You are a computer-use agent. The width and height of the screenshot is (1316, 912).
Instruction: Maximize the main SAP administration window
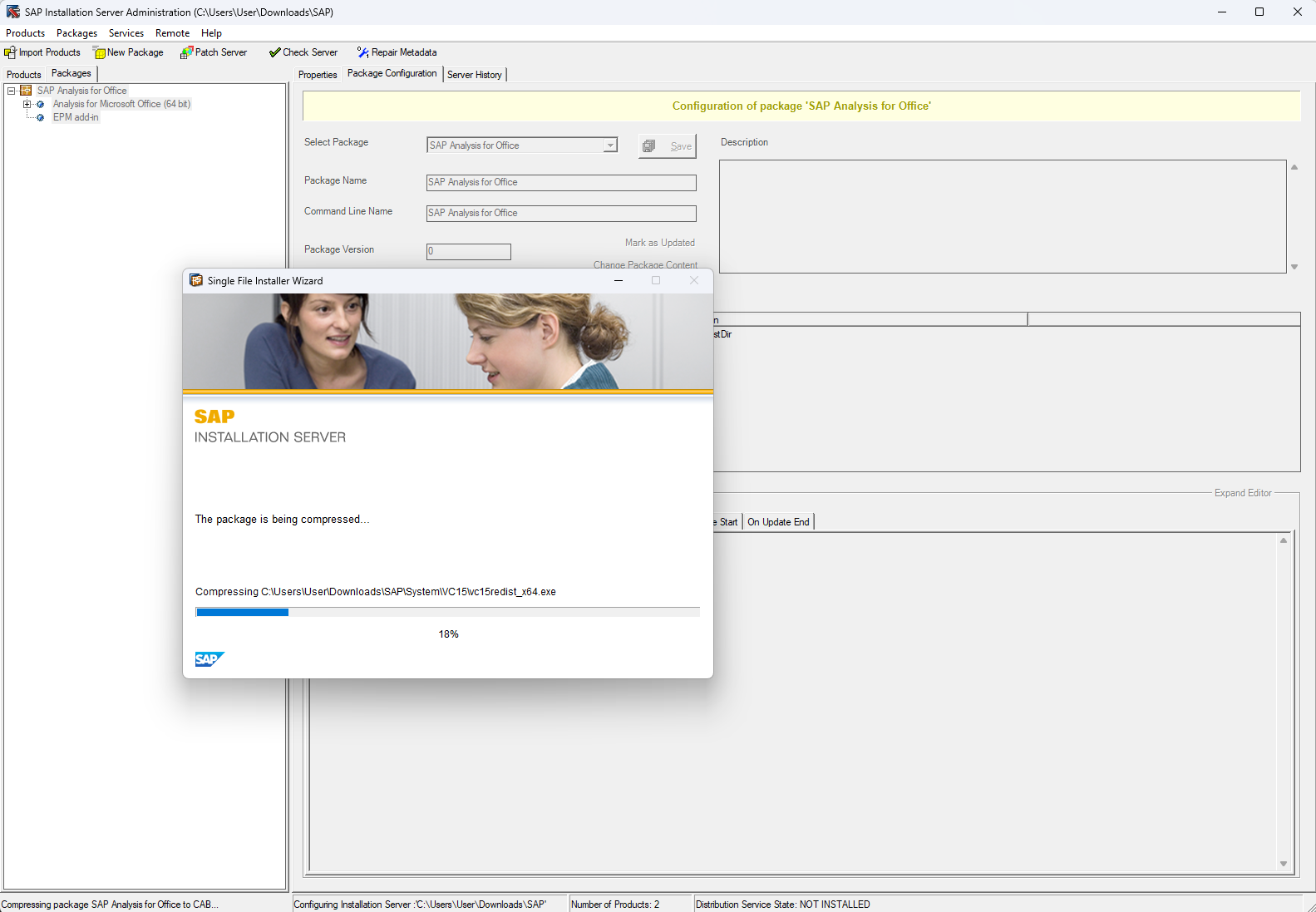1259,12
